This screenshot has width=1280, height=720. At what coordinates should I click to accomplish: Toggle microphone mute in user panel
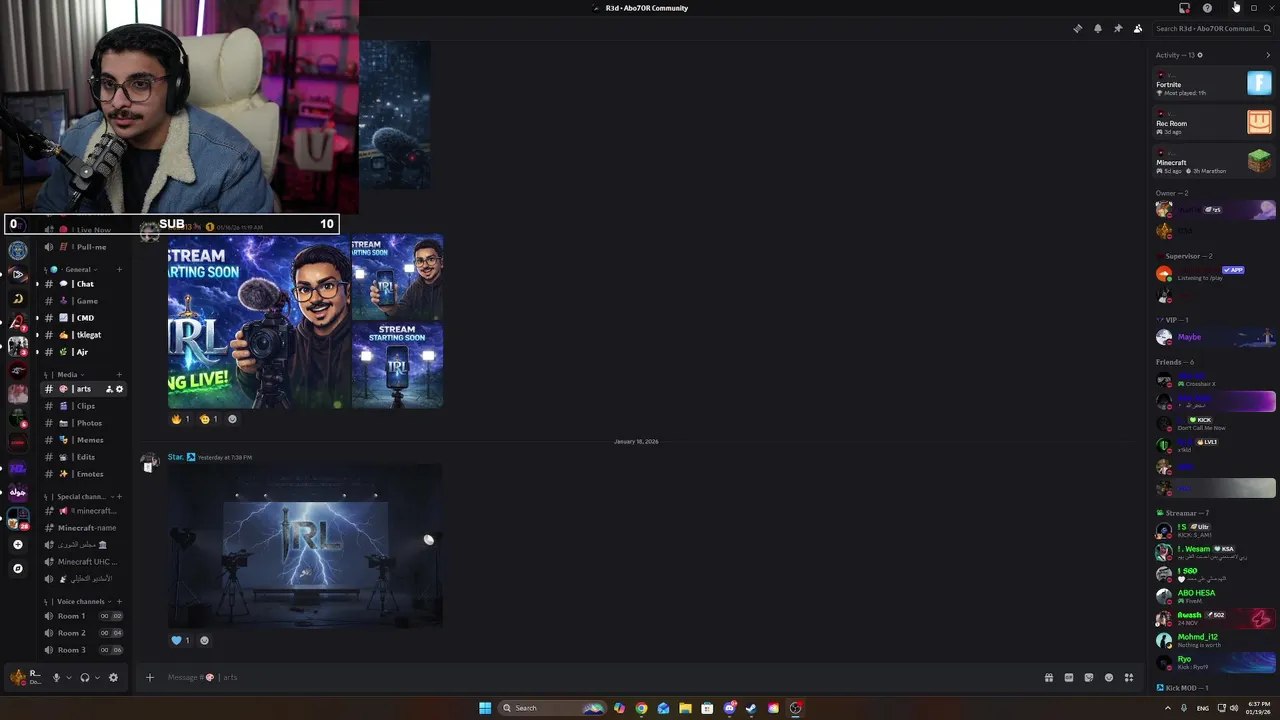tap(56, 677)
